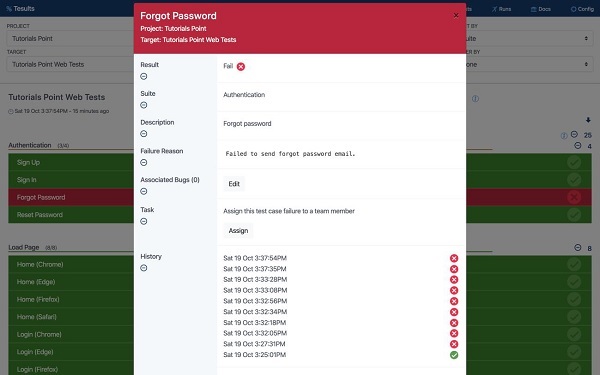Open the Docs menu item
The image size is (600, 375).
tap(541, 9)
